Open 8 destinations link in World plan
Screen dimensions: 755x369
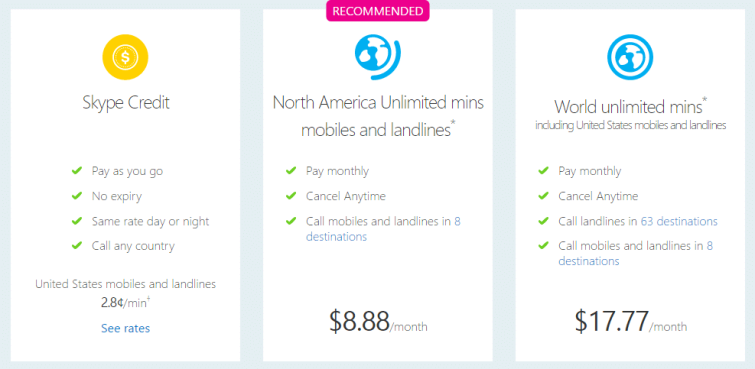tap(636, 253)
